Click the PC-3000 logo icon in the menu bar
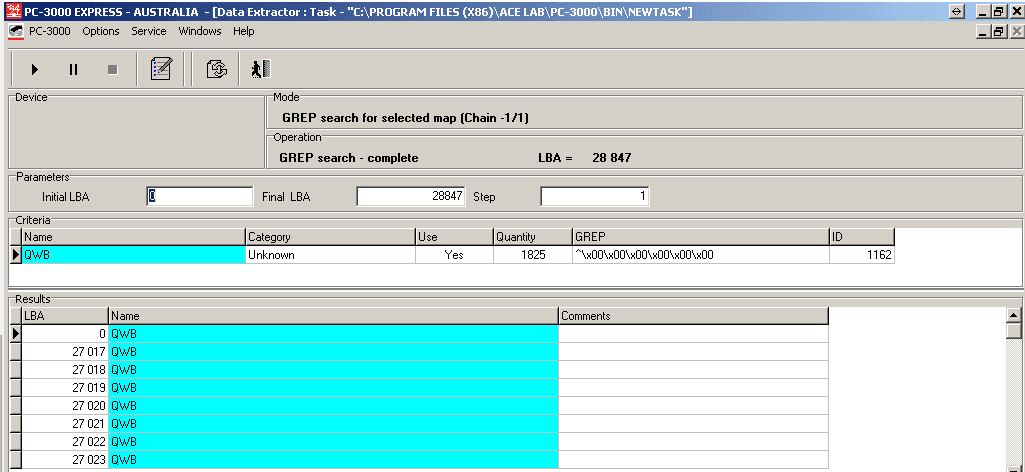 (x=15, y=31)
